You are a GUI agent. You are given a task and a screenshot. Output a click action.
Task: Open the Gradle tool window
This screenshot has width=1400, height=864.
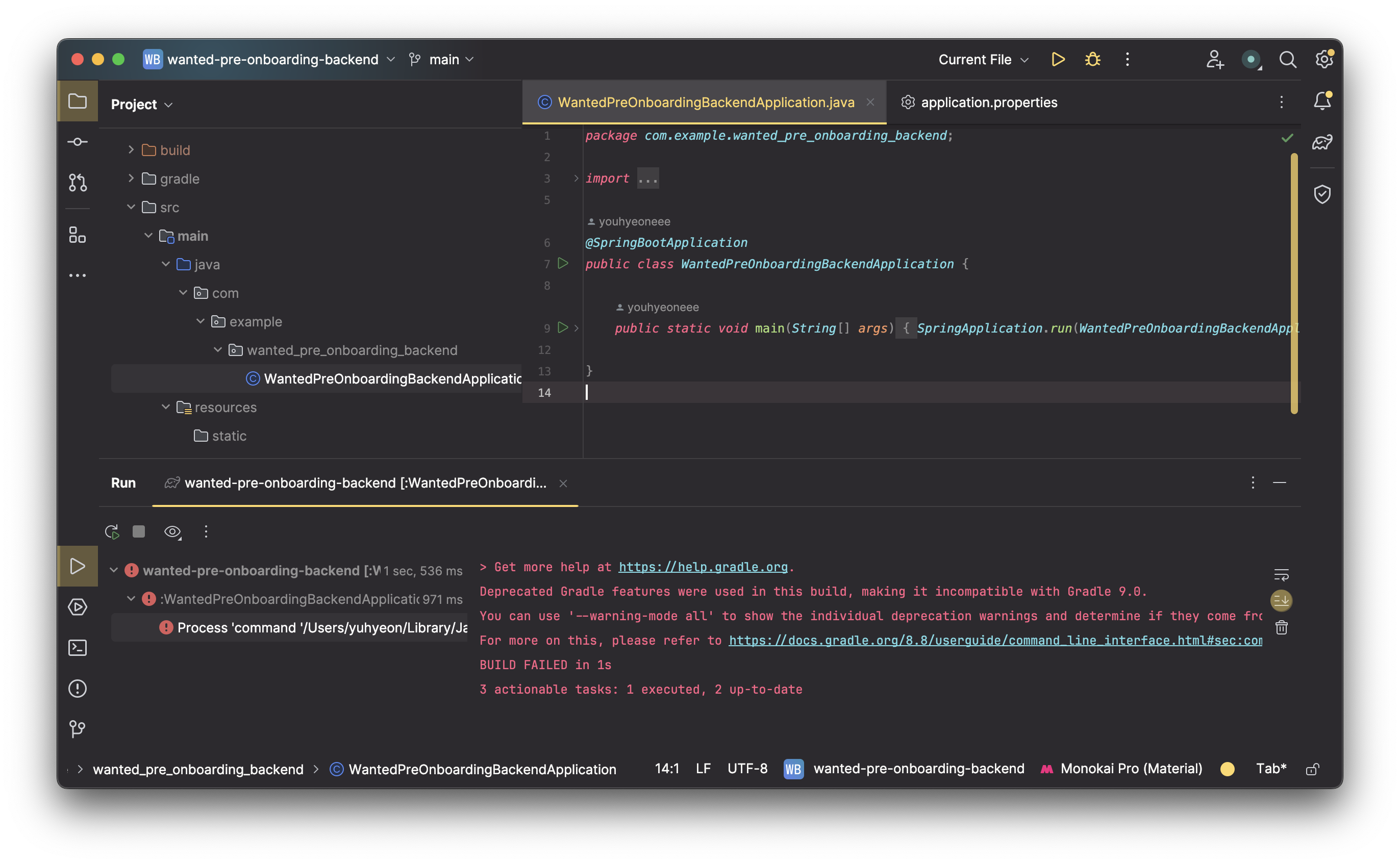1322,142
